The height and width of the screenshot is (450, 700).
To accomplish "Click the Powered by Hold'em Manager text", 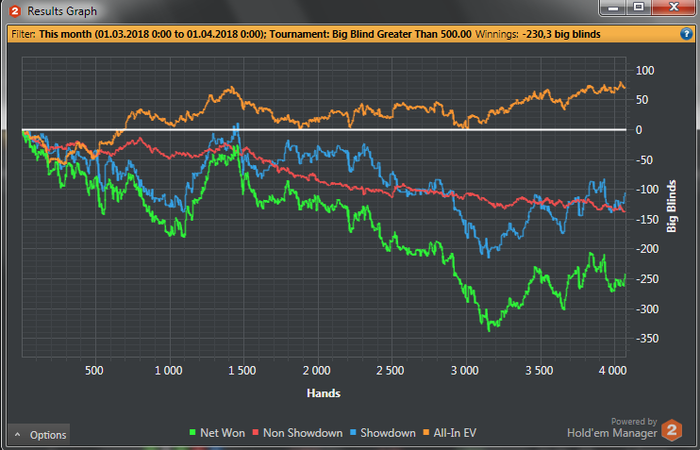I will pyautogui.click(x=612, y=428).
